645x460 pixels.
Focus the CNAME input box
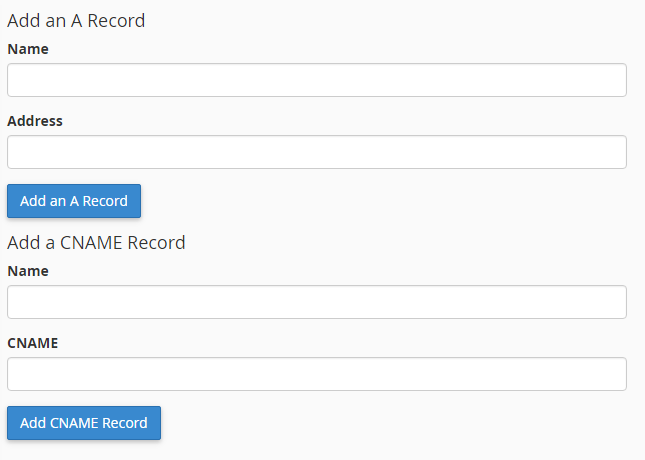click(x=317, y=374)
